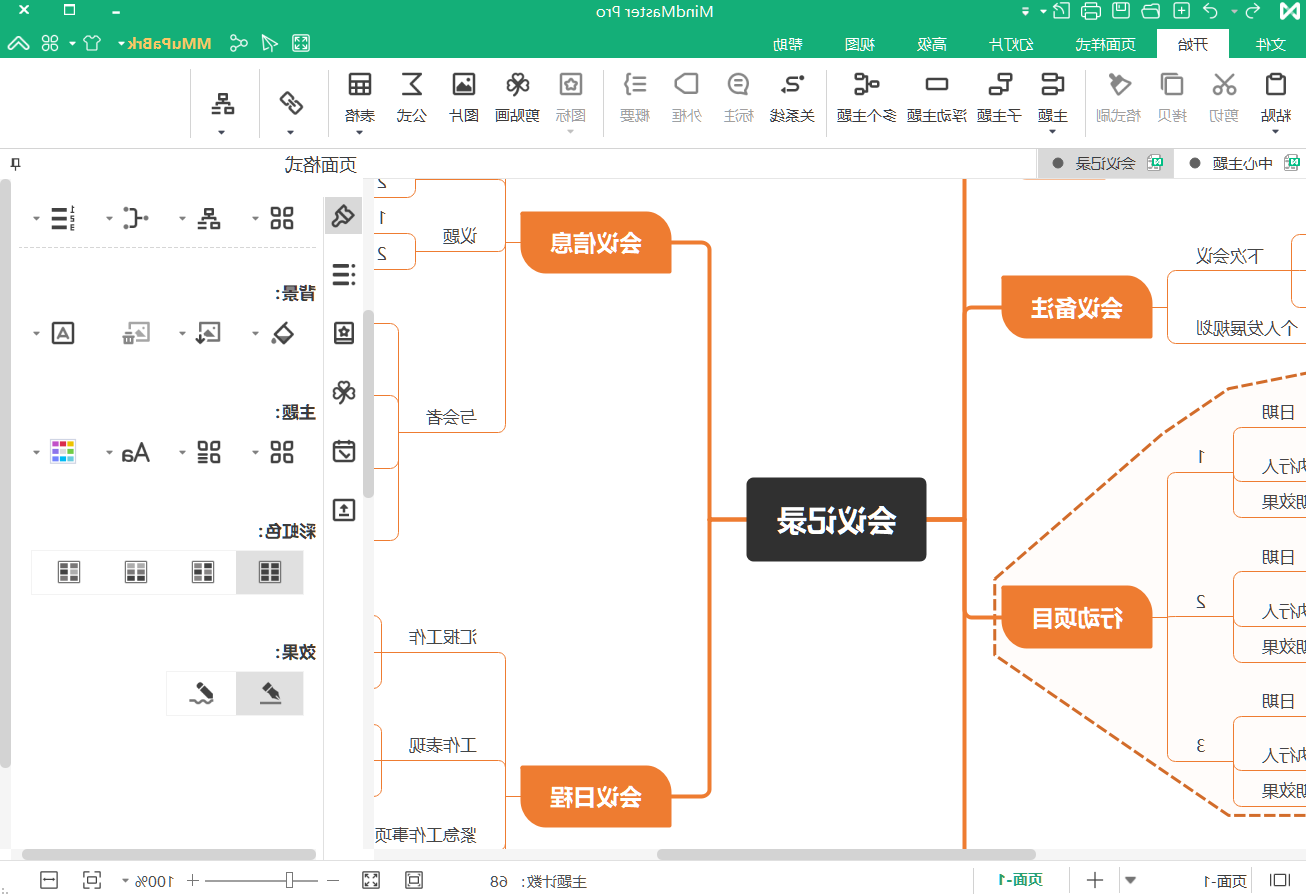Select the last rainbow (彩虹色) option
This screenshot has width=1306, height=894.
pyautogui.click(x=69, y=572)
